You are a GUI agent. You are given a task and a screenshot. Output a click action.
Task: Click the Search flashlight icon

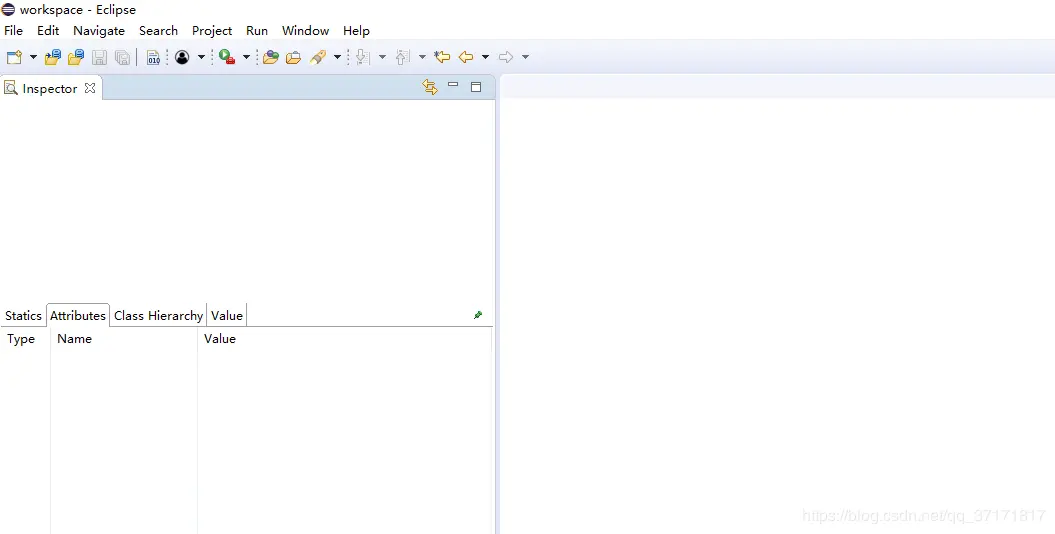point(318,57)
